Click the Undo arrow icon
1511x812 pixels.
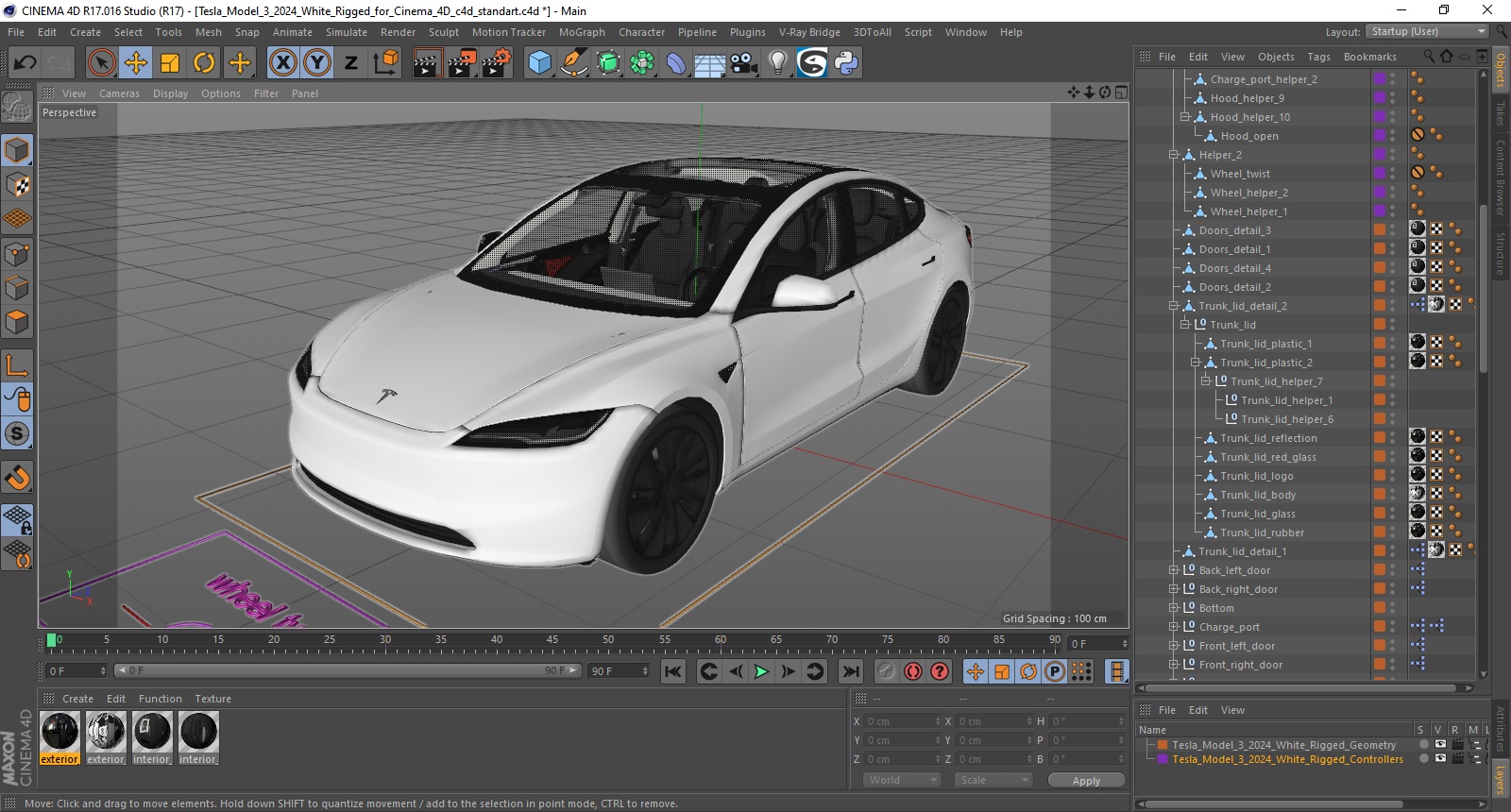[25, 63]
